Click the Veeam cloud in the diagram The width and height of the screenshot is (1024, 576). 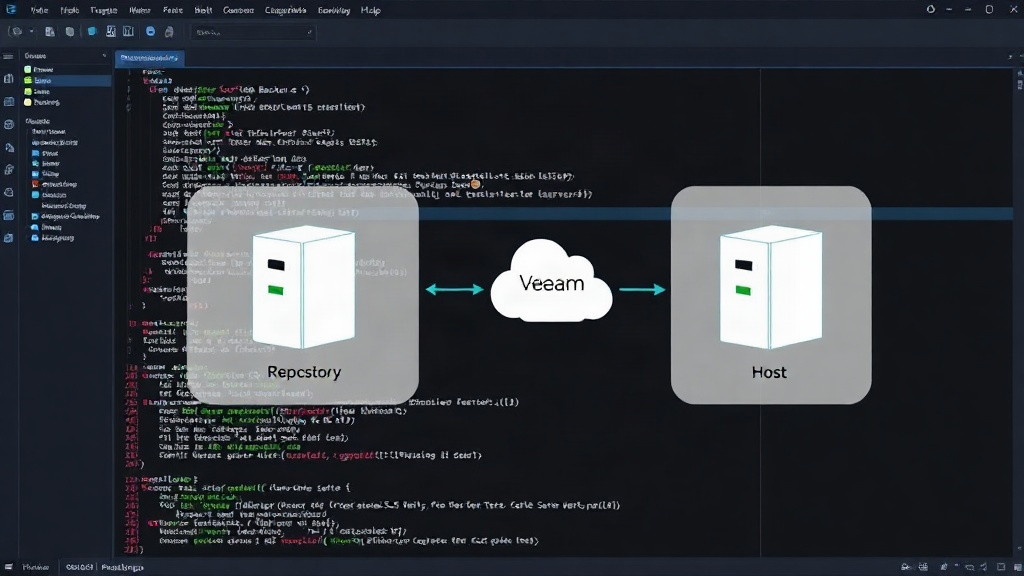(551, 281)
